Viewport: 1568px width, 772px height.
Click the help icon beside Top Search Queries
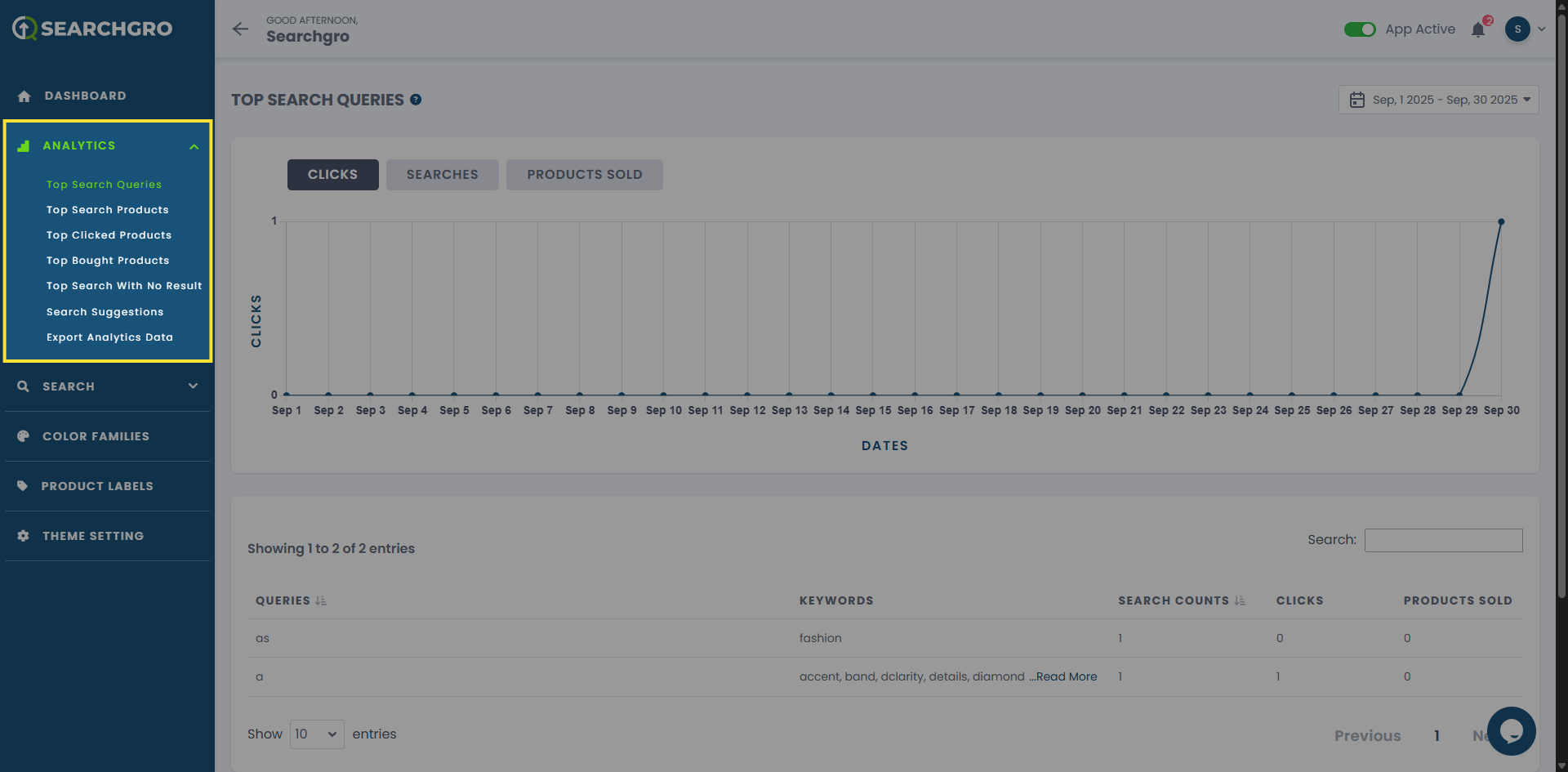pos(416,100)
